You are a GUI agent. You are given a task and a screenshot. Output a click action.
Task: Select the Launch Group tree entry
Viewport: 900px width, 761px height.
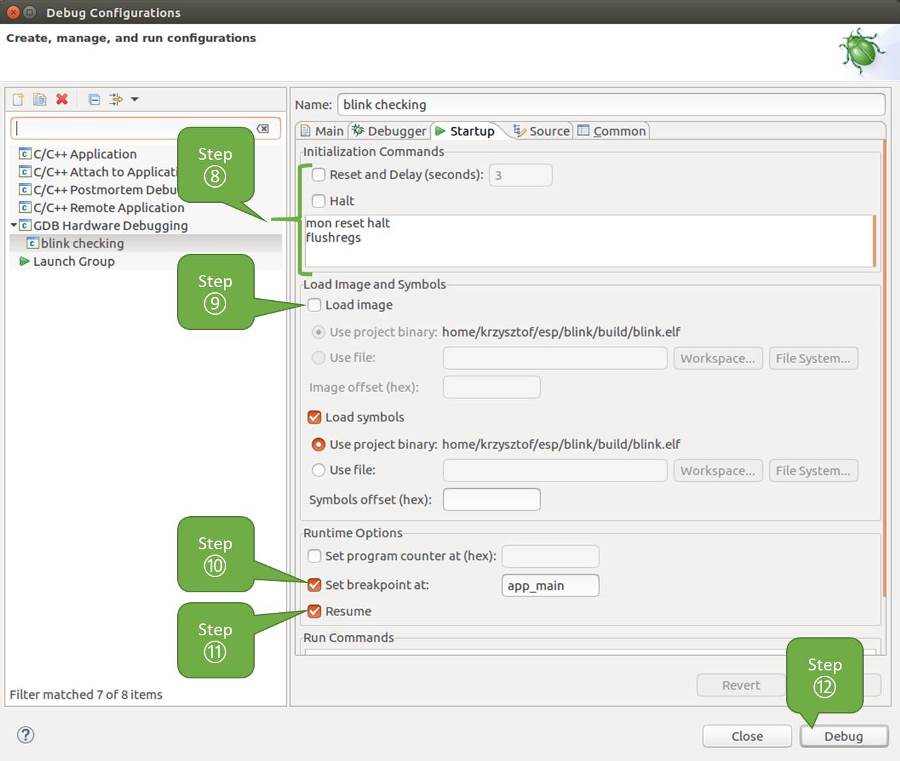pyautogui.click(x=73, y=261)
